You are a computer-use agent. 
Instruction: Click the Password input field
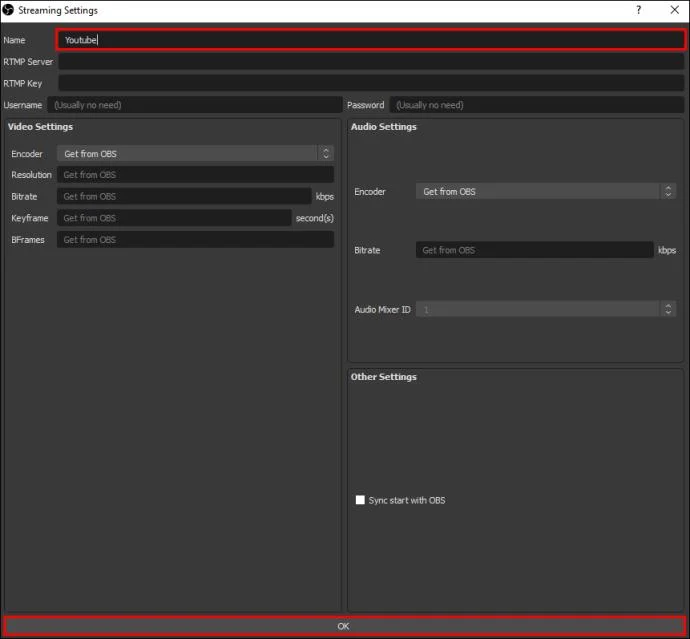pyautogui.click(x=536, y=105)
